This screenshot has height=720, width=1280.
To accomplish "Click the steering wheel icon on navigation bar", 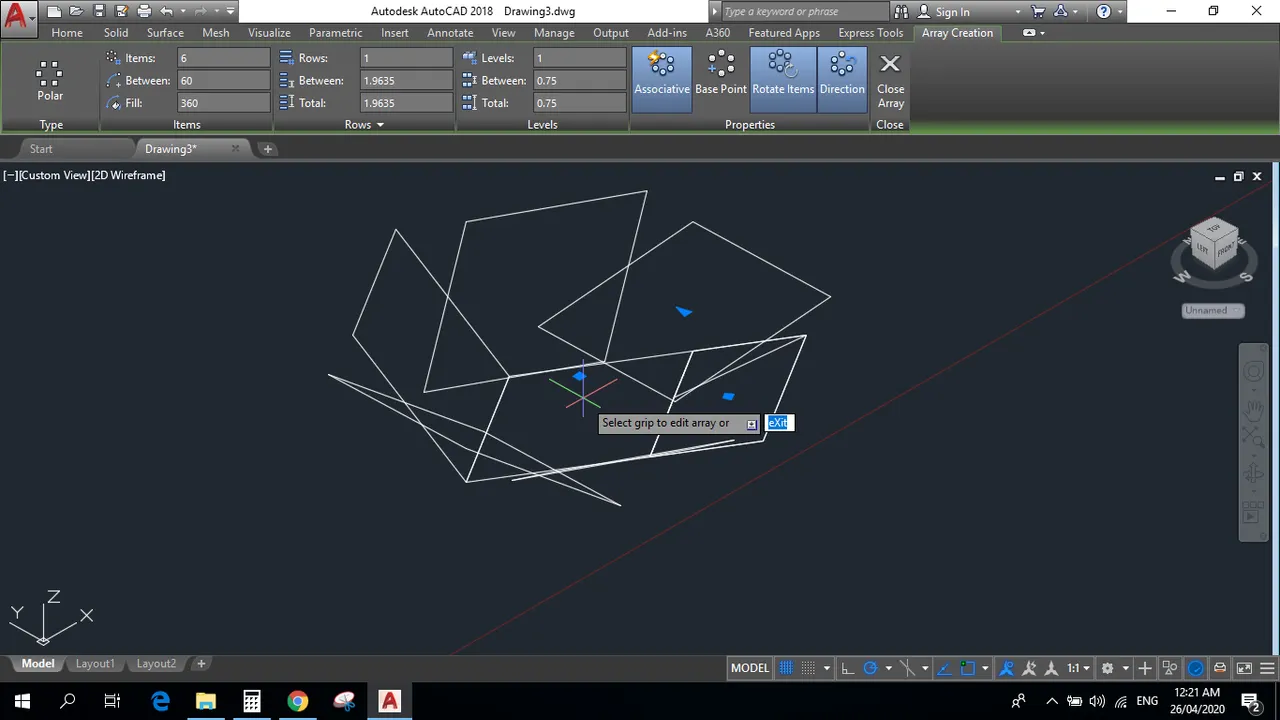I will pos(1253,372).
